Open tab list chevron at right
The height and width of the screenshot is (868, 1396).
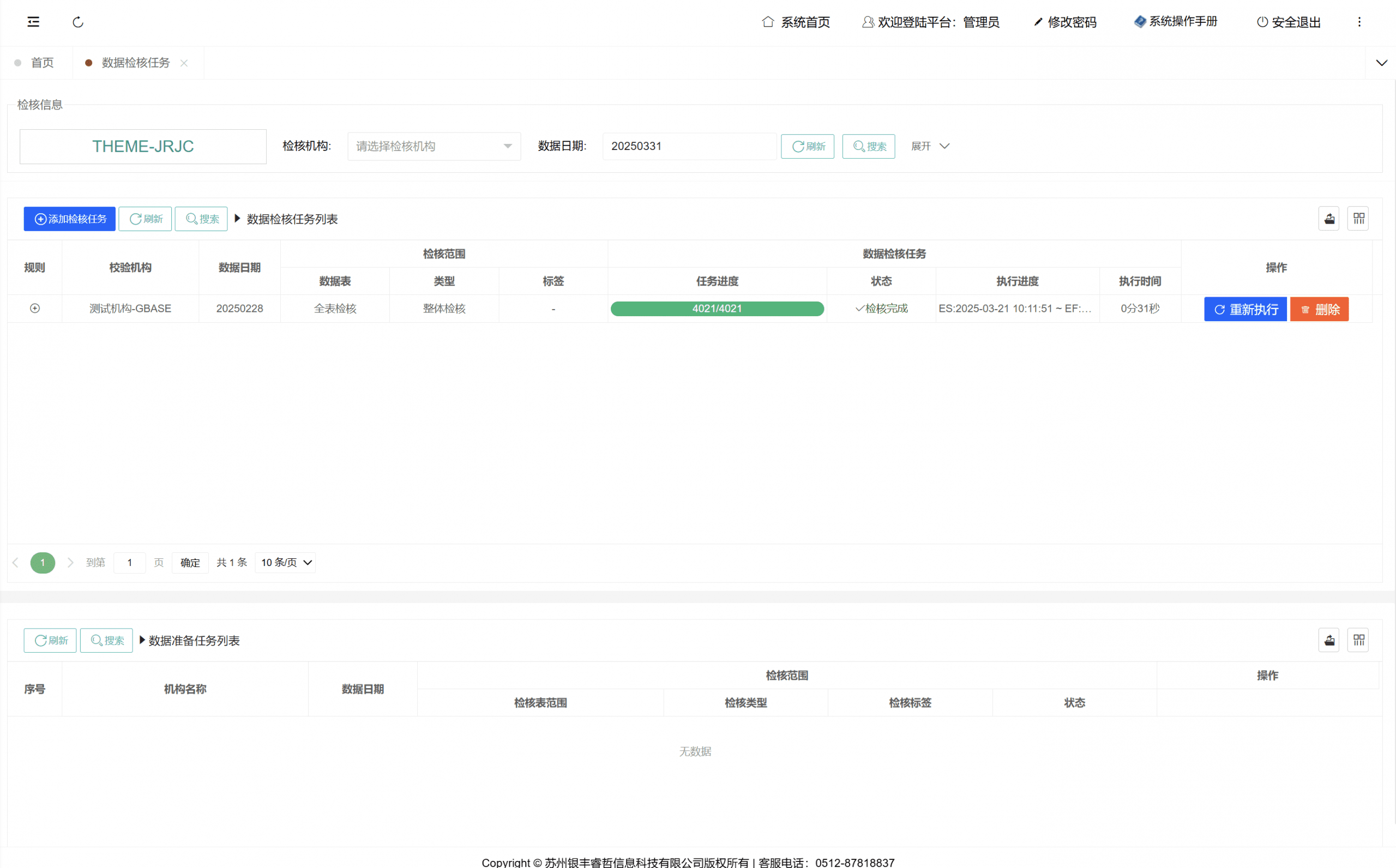pos(1381,63)
